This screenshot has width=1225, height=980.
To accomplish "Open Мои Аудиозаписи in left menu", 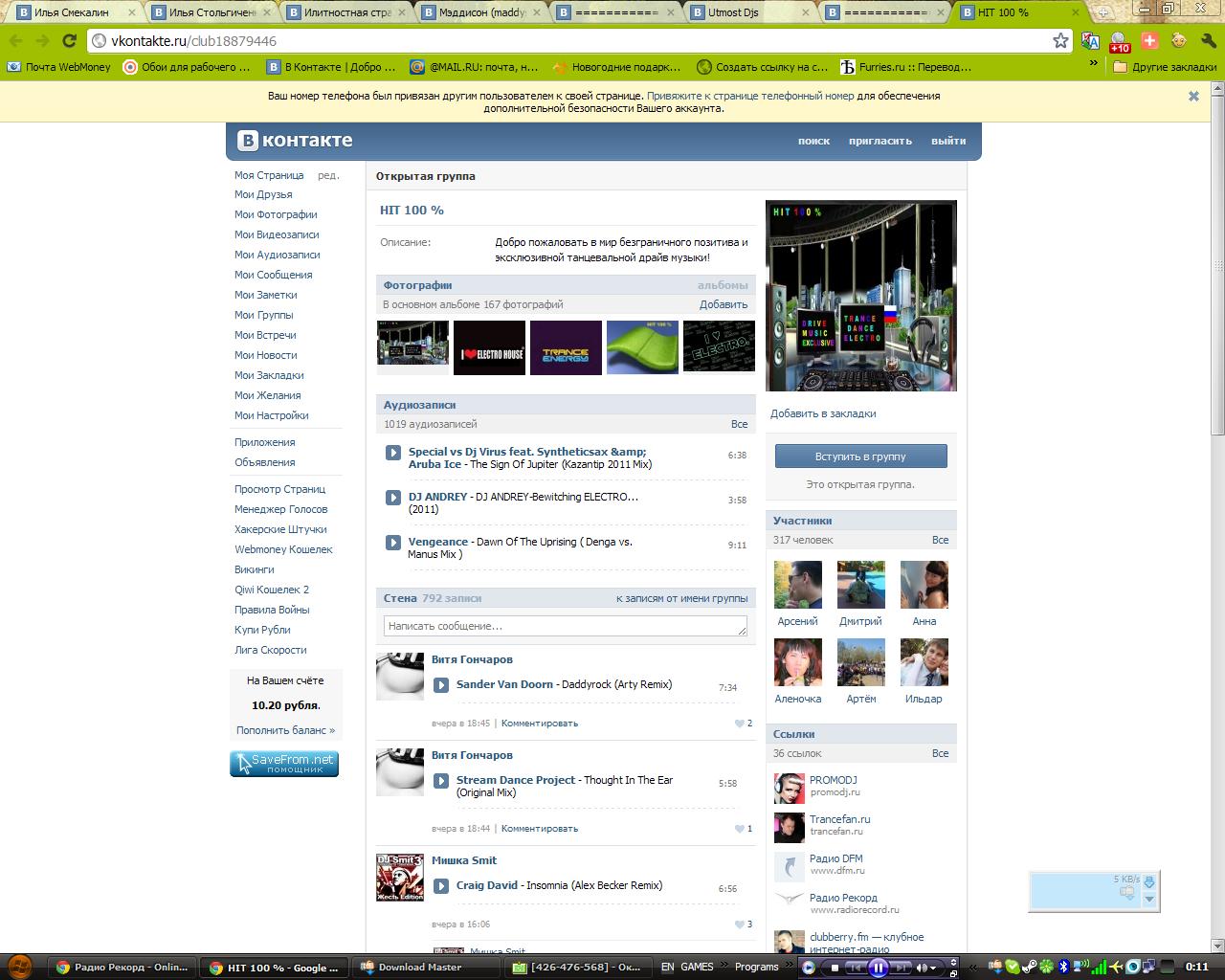I will pyautogui.click(x=278, y=255).
